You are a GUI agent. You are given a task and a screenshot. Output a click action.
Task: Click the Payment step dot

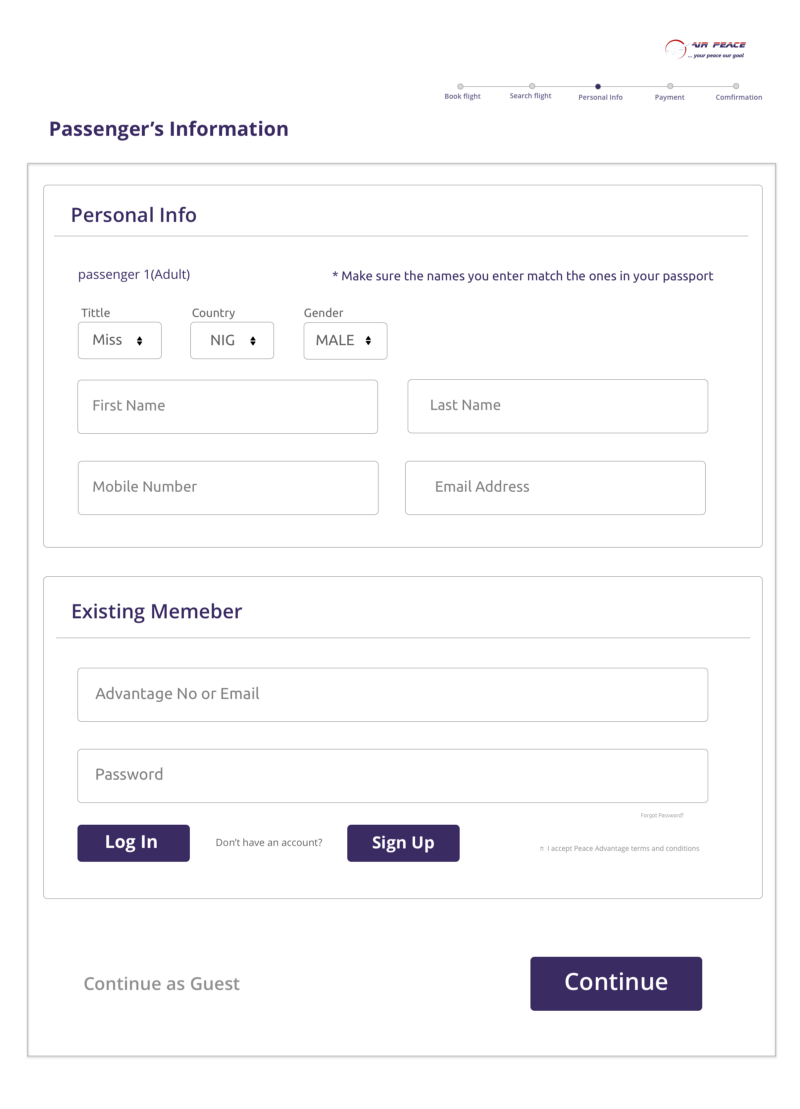coord(670,86)
